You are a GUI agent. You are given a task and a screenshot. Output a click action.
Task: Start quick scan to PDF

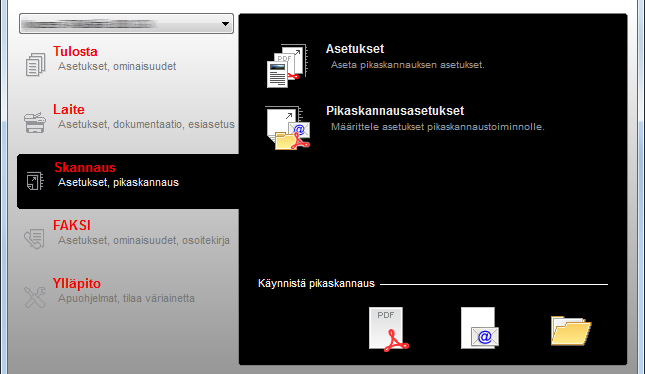click(389, 329)
